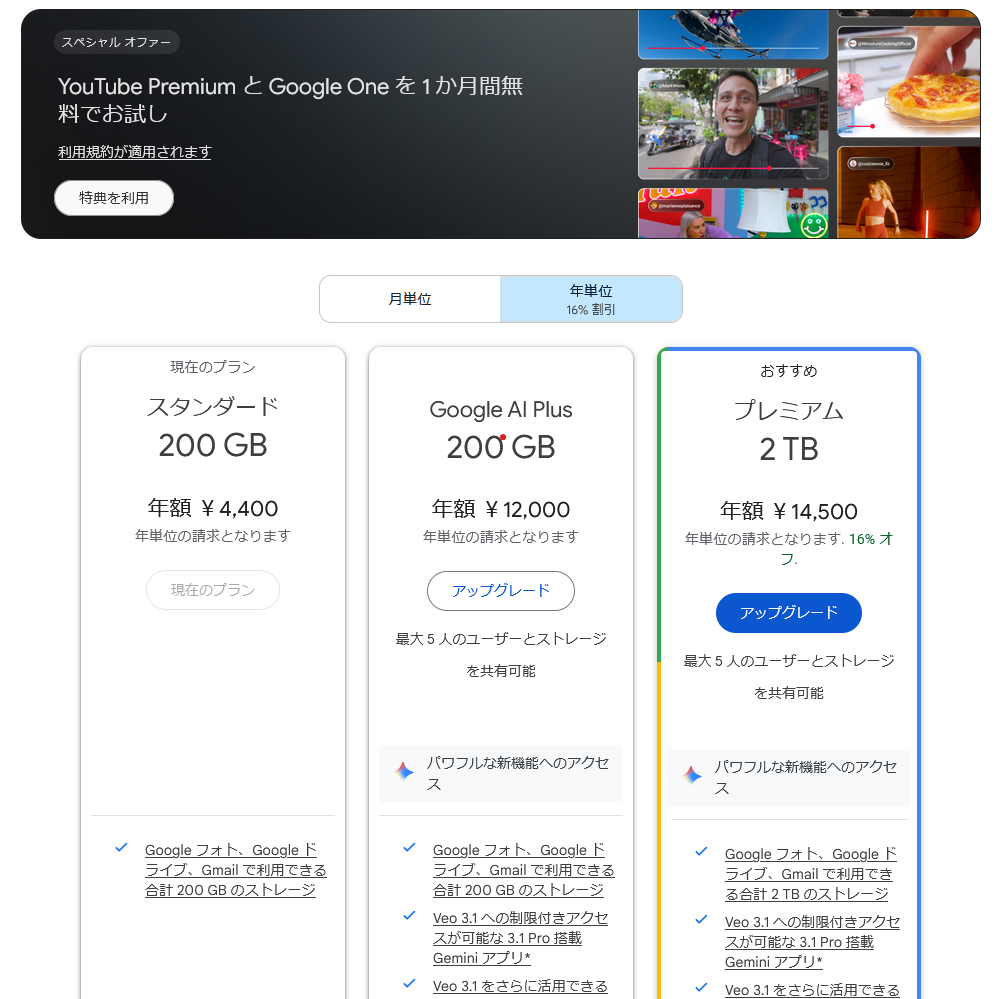This screenshot has height=999, width=1003.
Task: Click the スペシャル オファー badge
Action: click(116, 42)
